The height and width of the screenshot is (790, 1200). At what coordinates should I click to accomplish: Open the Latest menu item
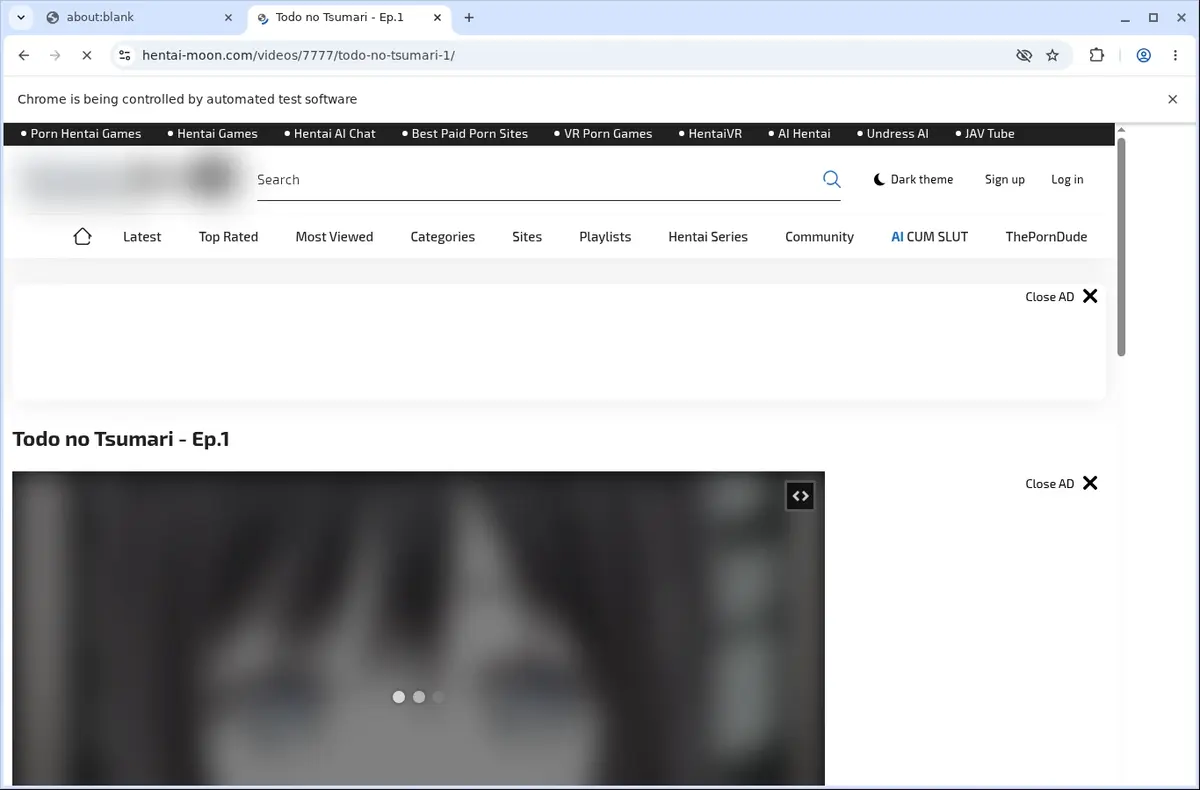pos(142,237)
